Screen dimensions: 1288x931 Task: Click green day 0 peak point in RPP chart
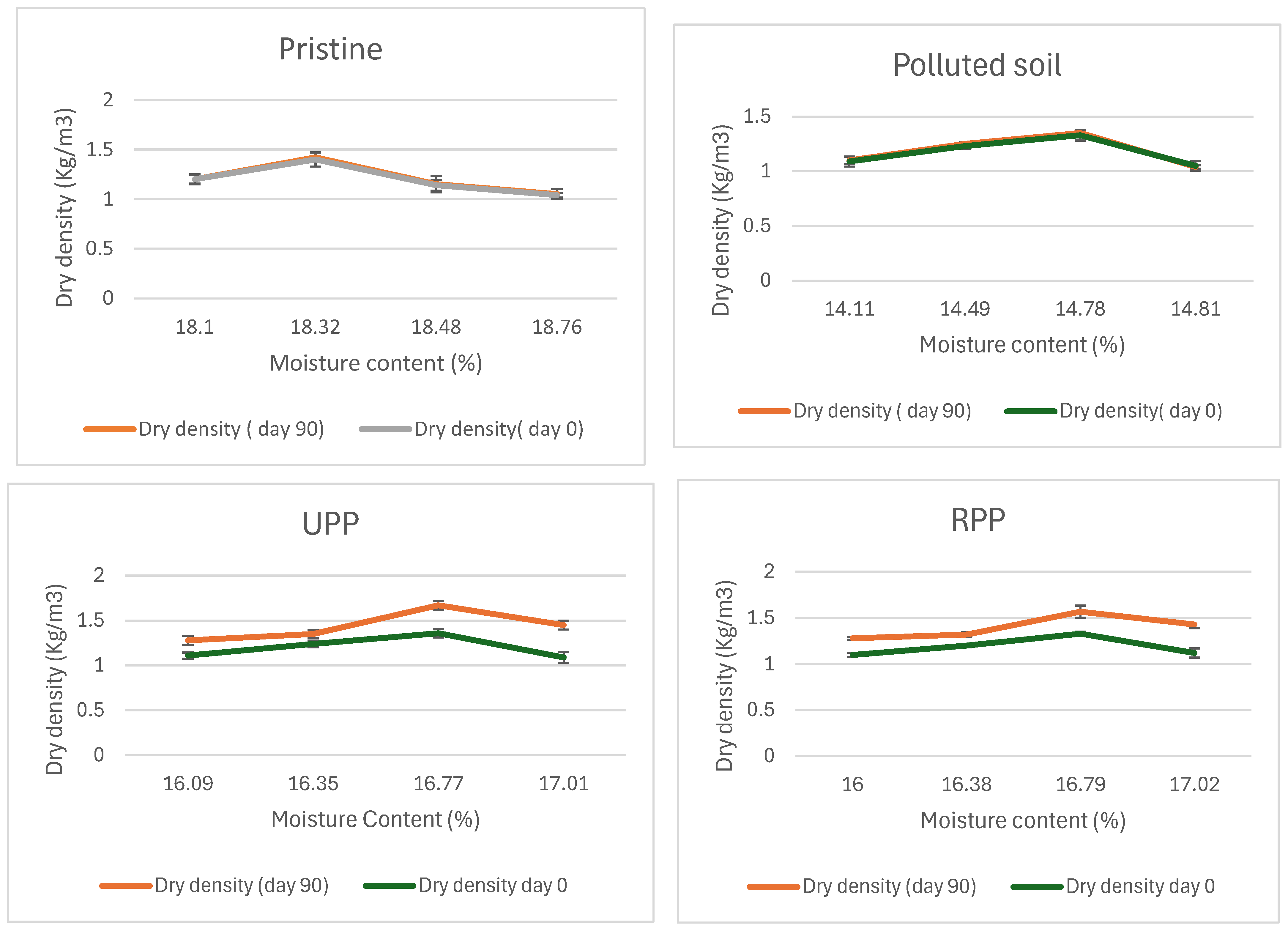(1080, 633)
